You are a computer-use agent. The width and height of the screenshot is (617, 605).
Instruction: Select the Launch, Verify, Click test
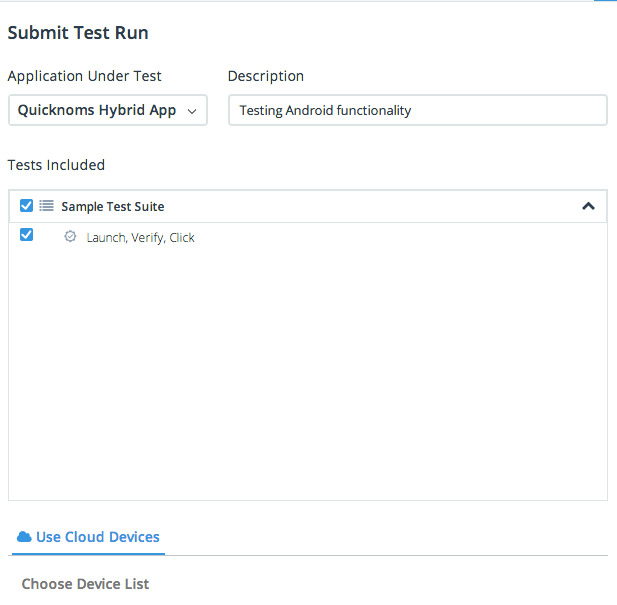click(140, 238)
